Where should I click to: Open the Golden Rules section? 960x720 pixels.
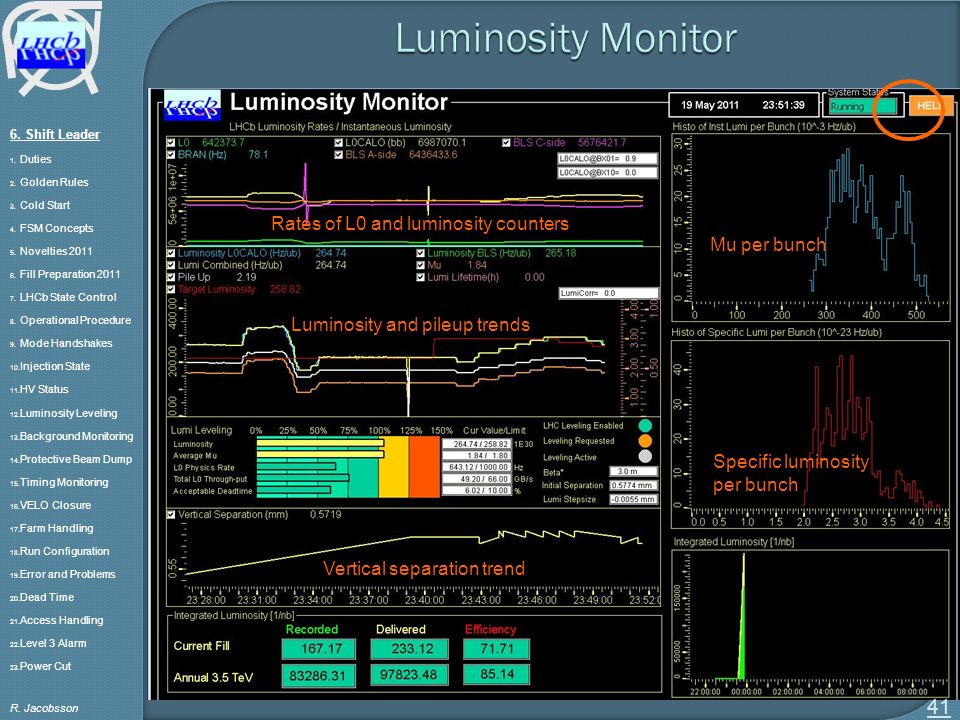click(54, 182)
